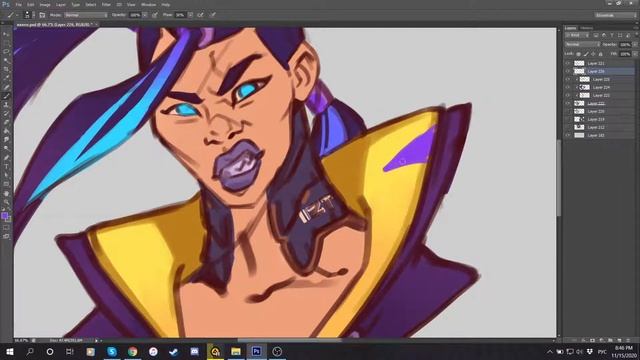Select the Healing Brush tool
Image resolution: width=640 pixels, height=360 pixels.
[6, 87]
